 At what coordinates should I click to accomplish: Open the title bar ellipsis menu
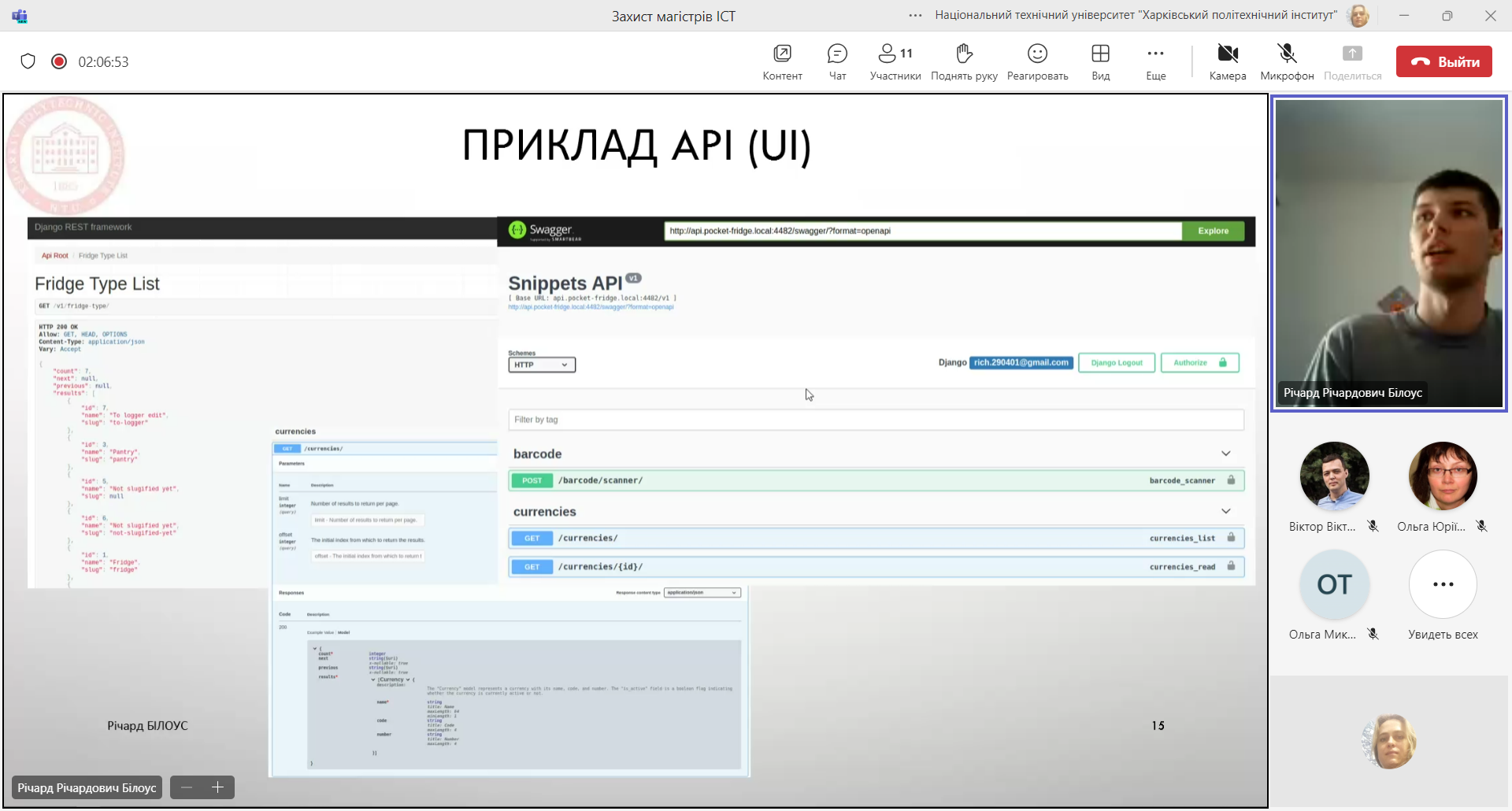(x=915, y=16)
